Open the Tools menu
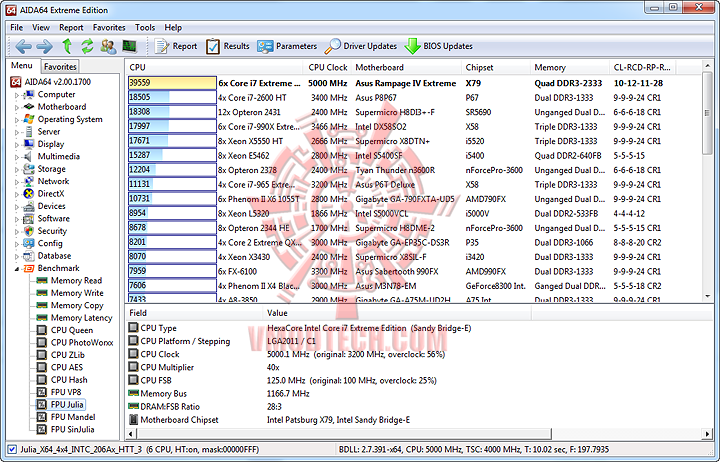 (145, 28)
